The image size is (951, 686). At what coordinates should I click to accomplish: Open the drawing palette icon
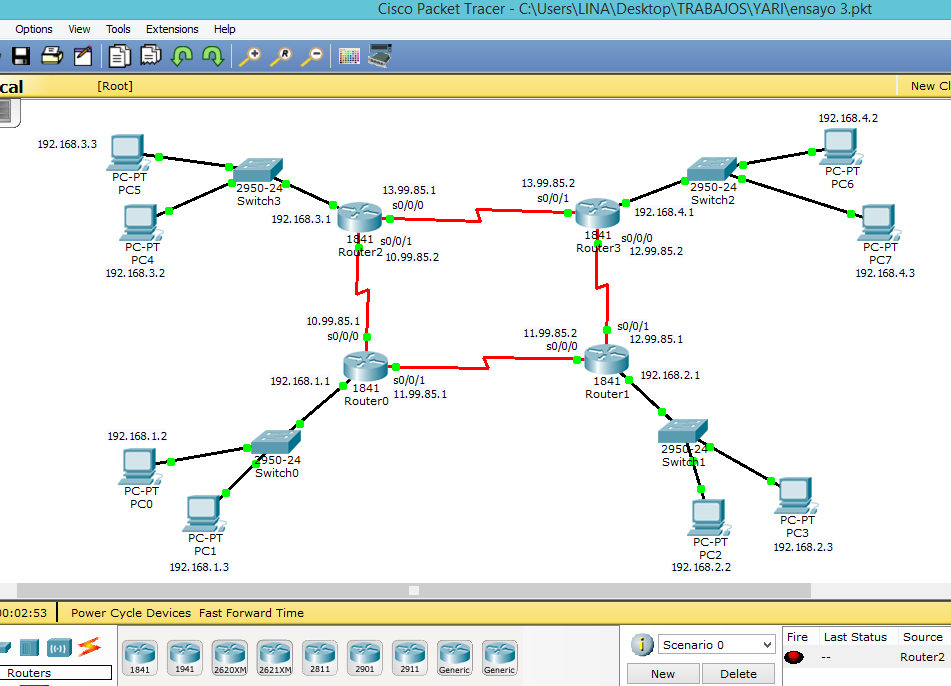[349, 56]
